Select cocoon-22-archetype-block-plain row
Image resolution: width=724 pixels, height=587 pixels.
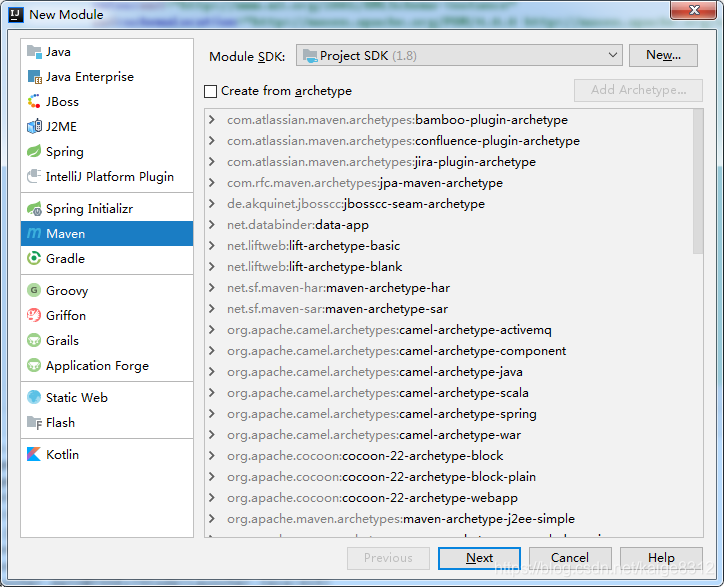click(449, 477)
